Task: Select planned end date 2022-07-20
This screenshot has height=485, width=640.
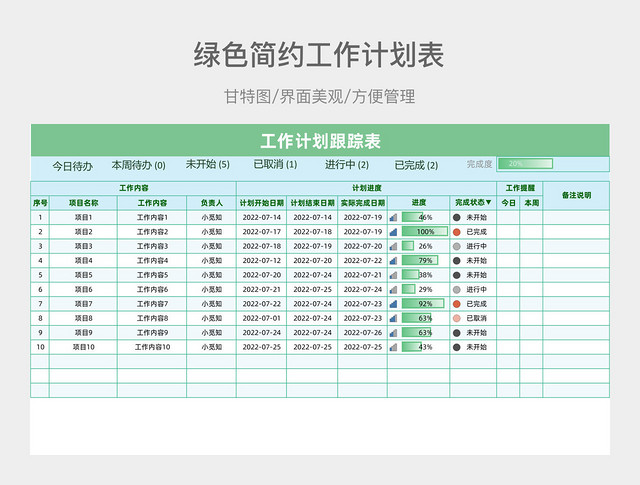Action: 312,260
